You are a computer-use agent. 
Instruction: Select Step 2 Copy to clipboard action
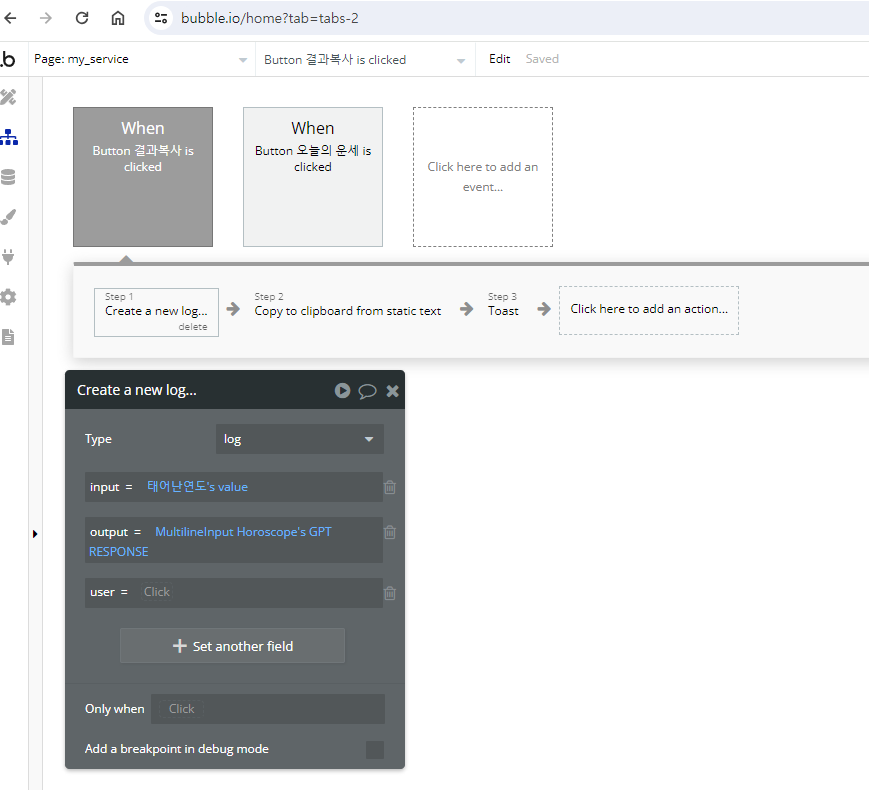tap(347, 305)
